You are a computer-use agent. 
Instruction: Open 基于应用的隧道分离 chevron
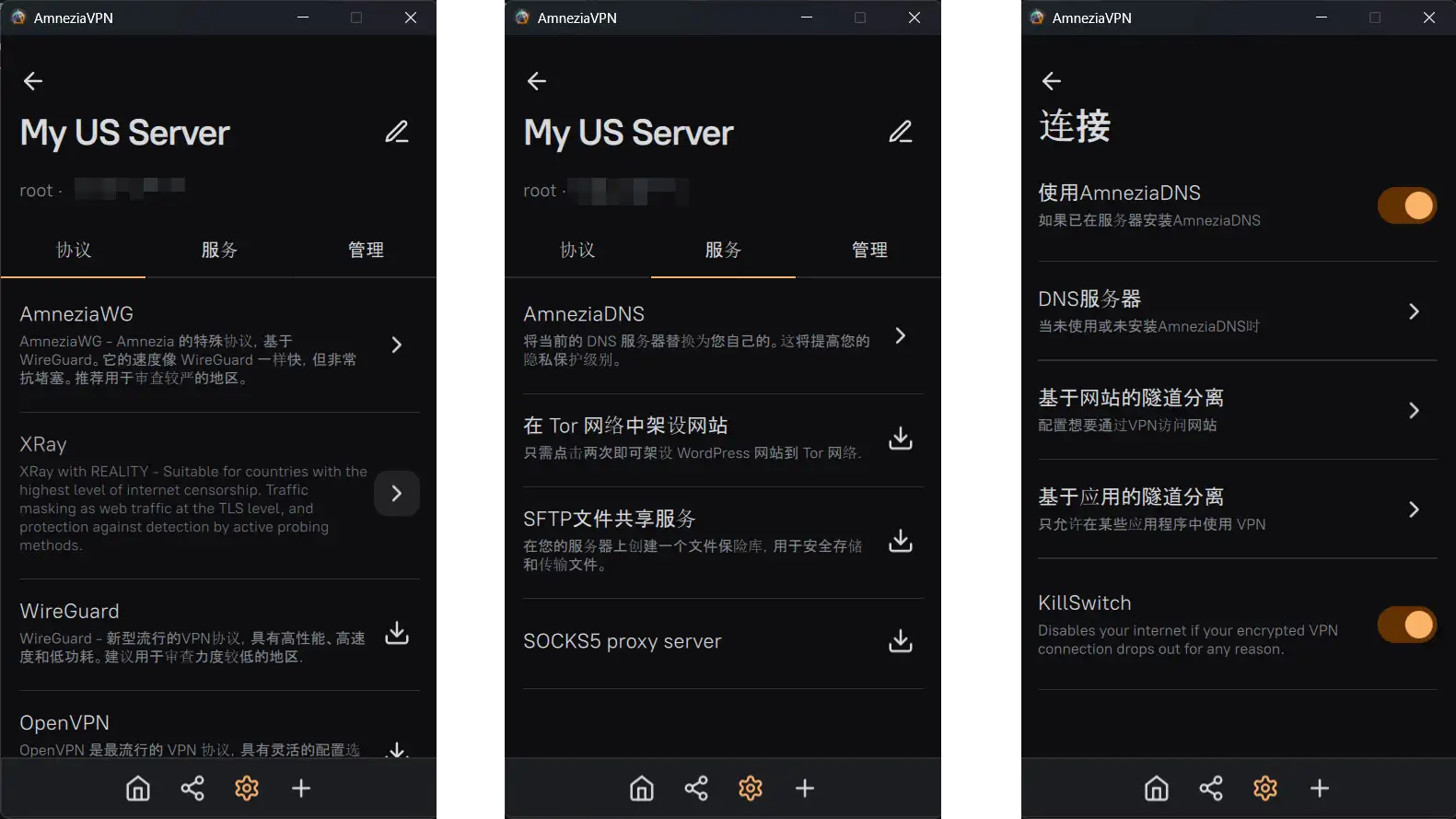(1415, 509)
